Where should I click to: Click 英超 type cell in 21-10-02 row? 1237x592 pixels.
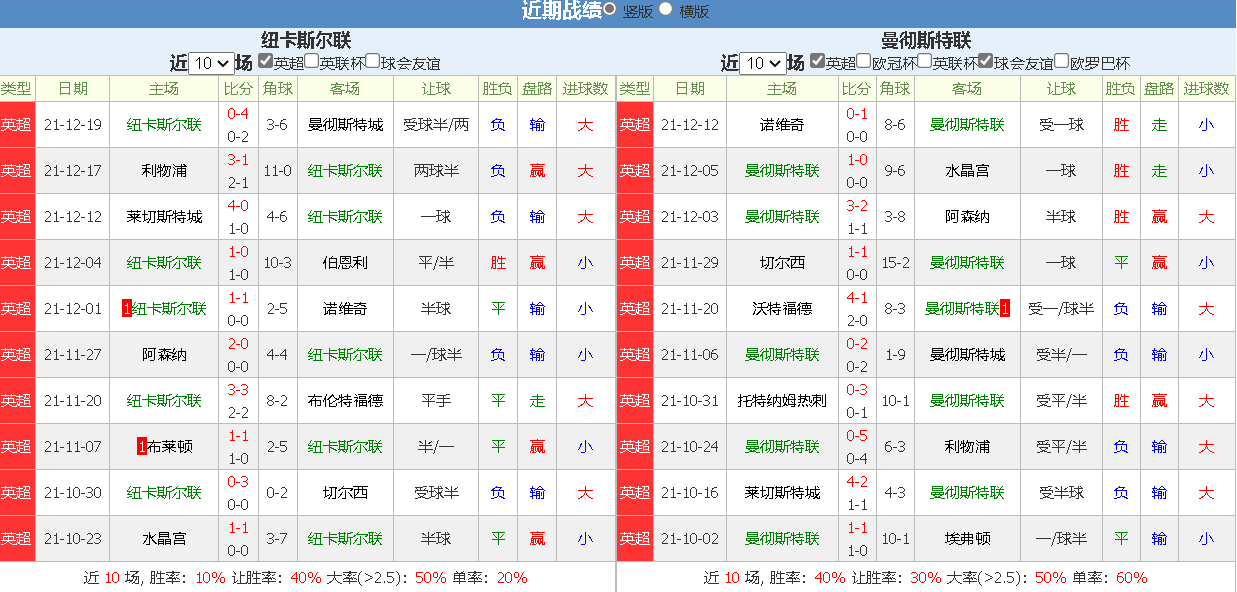635,539
